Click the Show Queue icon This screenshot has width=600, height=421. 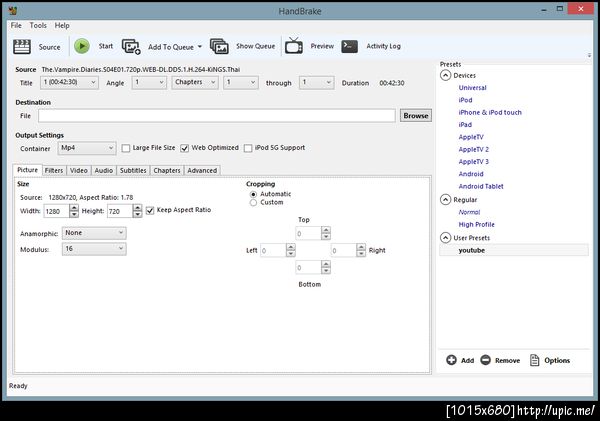coord(219,46)
